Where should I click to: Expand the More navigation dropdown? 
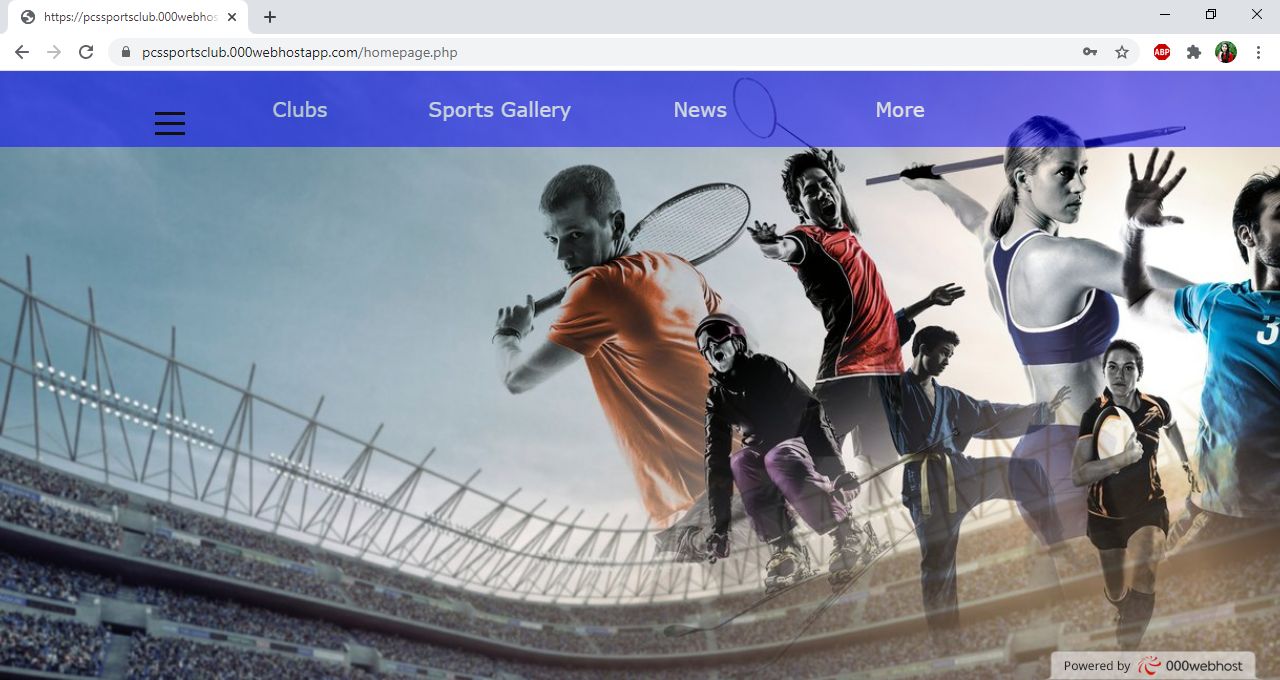pyautogui.click(x=899, y=110)
